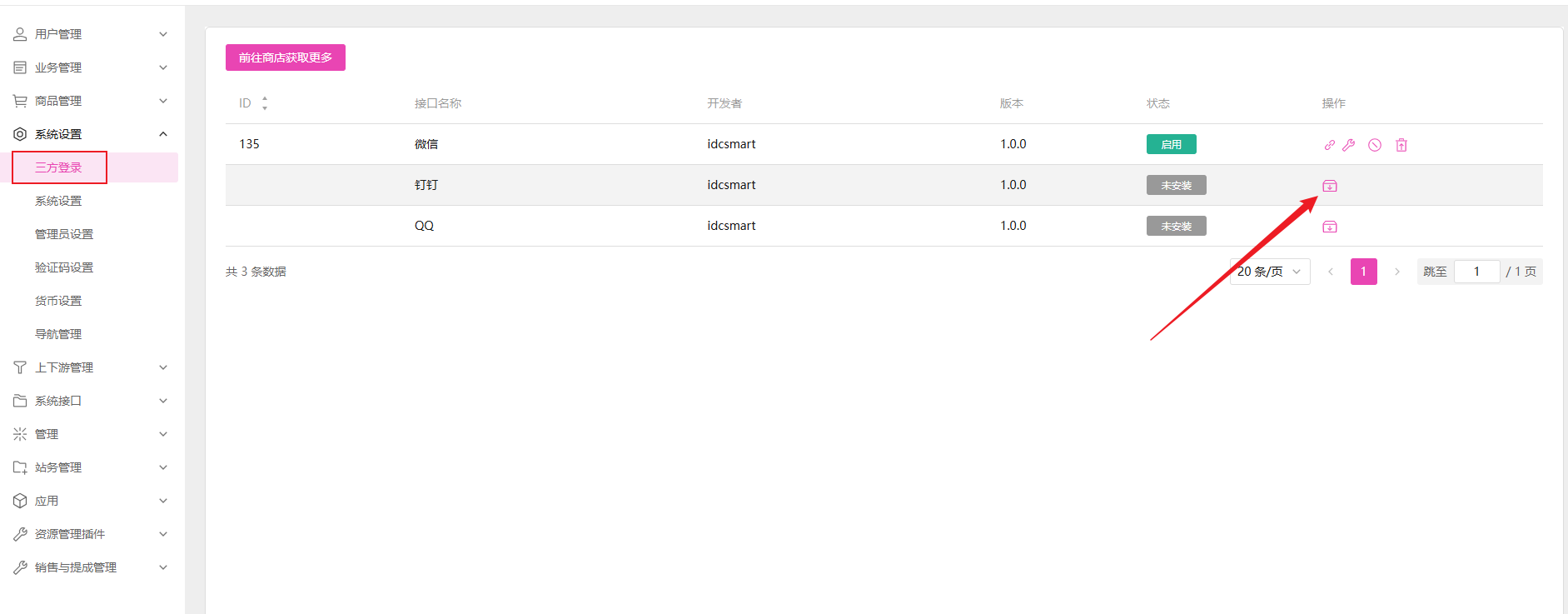Open 导航管理 in the sidebar submenu

pos(58,334)
